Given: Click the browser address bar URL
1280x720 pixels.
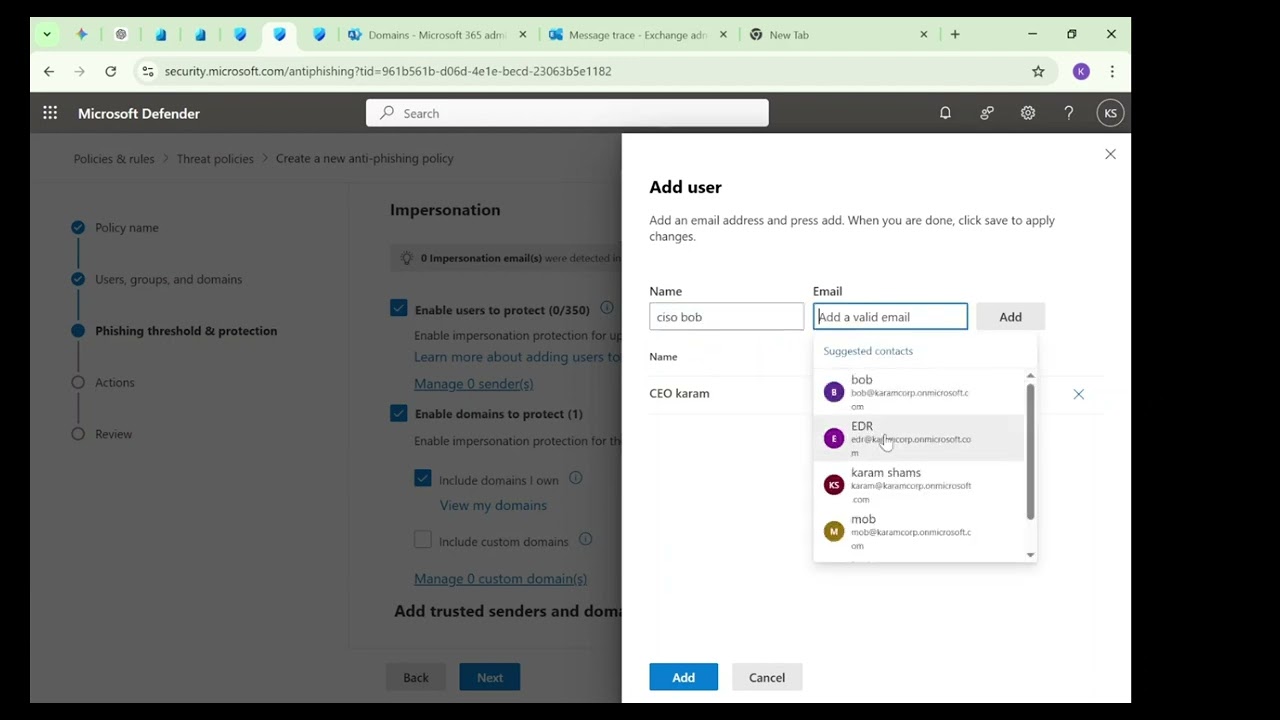Looking at the screenshot, I should (388, 71).
